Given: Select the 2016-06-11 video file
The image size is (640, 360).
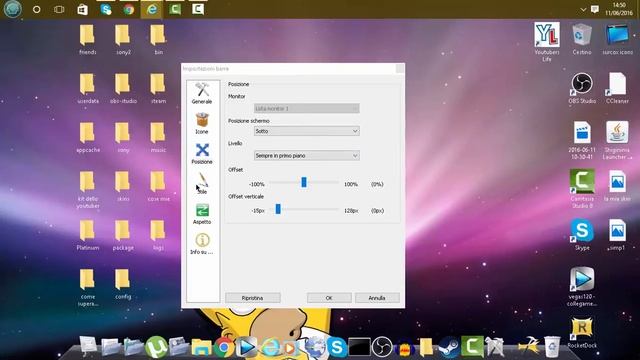Looking at the screenshot, I should 582,140.
